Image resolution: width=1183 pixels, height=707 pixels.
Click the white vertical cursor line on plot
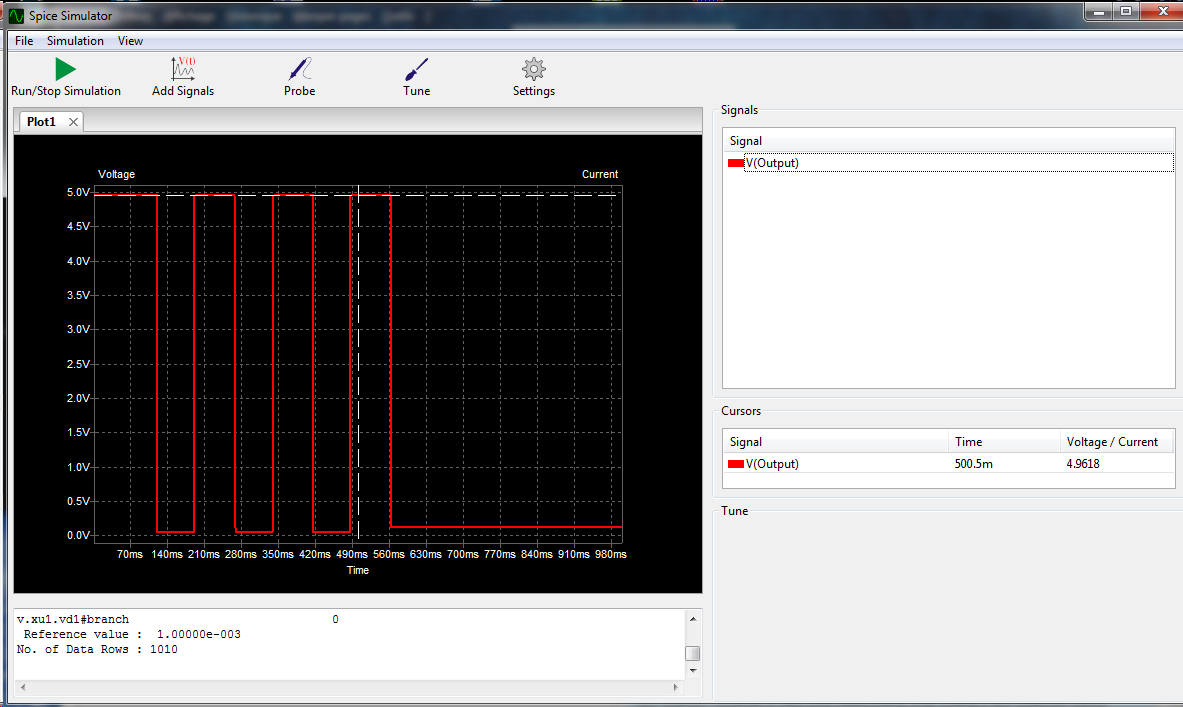click(358, 362)
